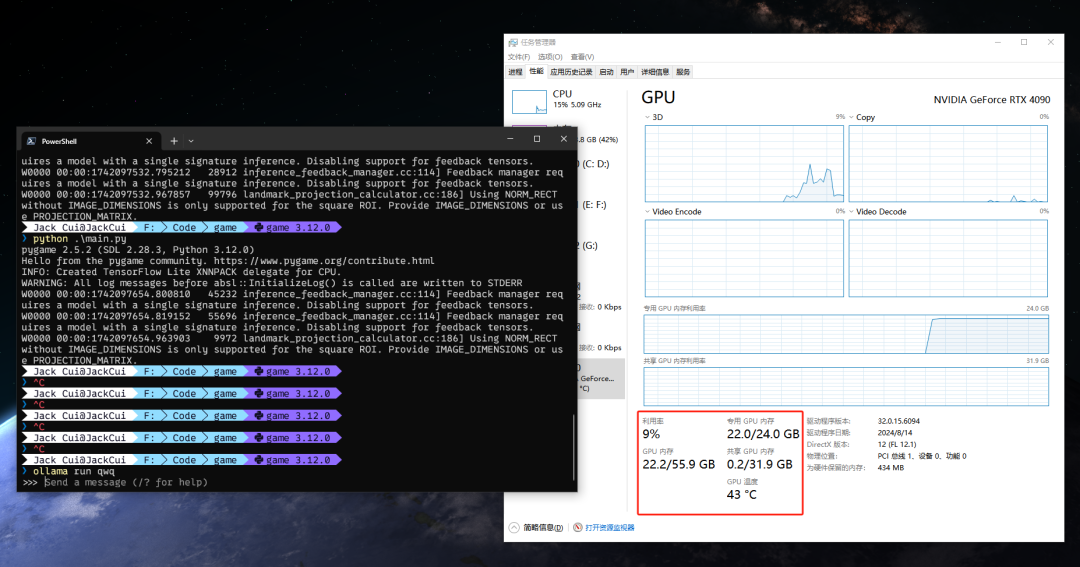Click the DirectX value 12 (FL 12.1)
The image size is (1080, 567).
[x=897, y=444]
